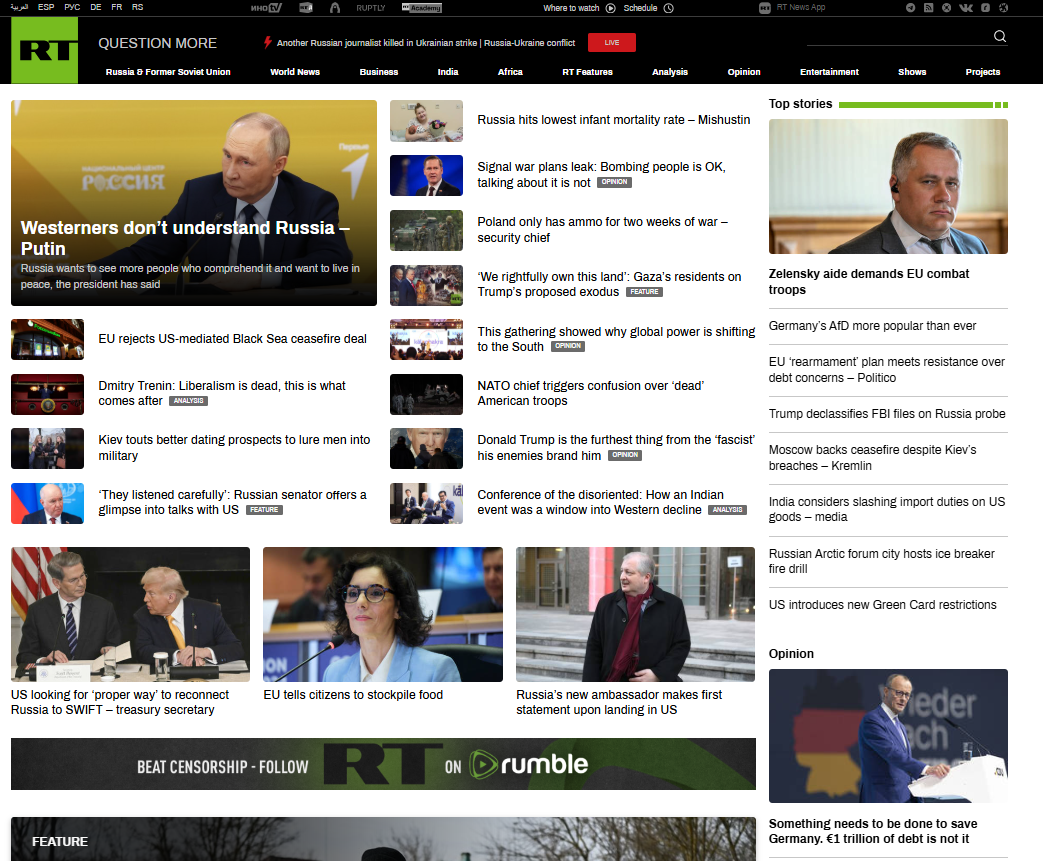Click the X social icon

point(947,8)
